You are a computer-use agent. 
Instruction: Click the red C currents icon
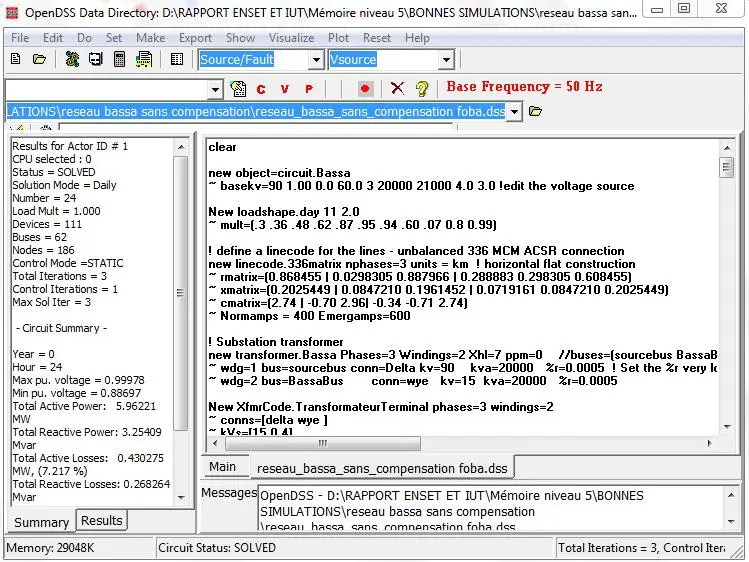point(261,89)
